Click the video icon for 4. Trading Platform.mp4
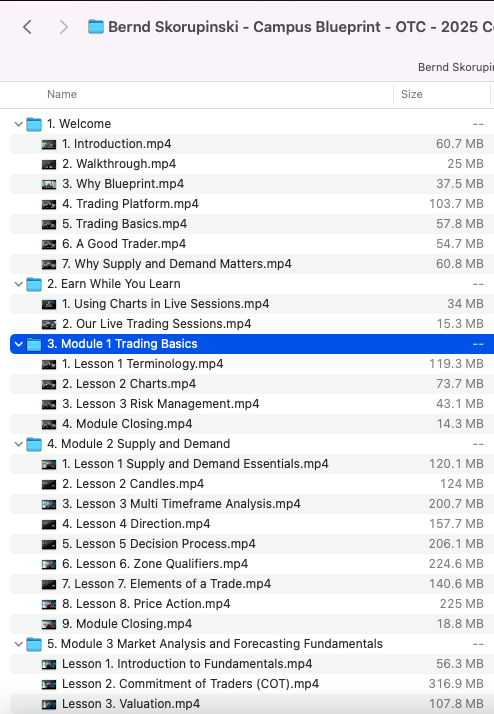This screenshot has width=494, height=714. [49, 204]
